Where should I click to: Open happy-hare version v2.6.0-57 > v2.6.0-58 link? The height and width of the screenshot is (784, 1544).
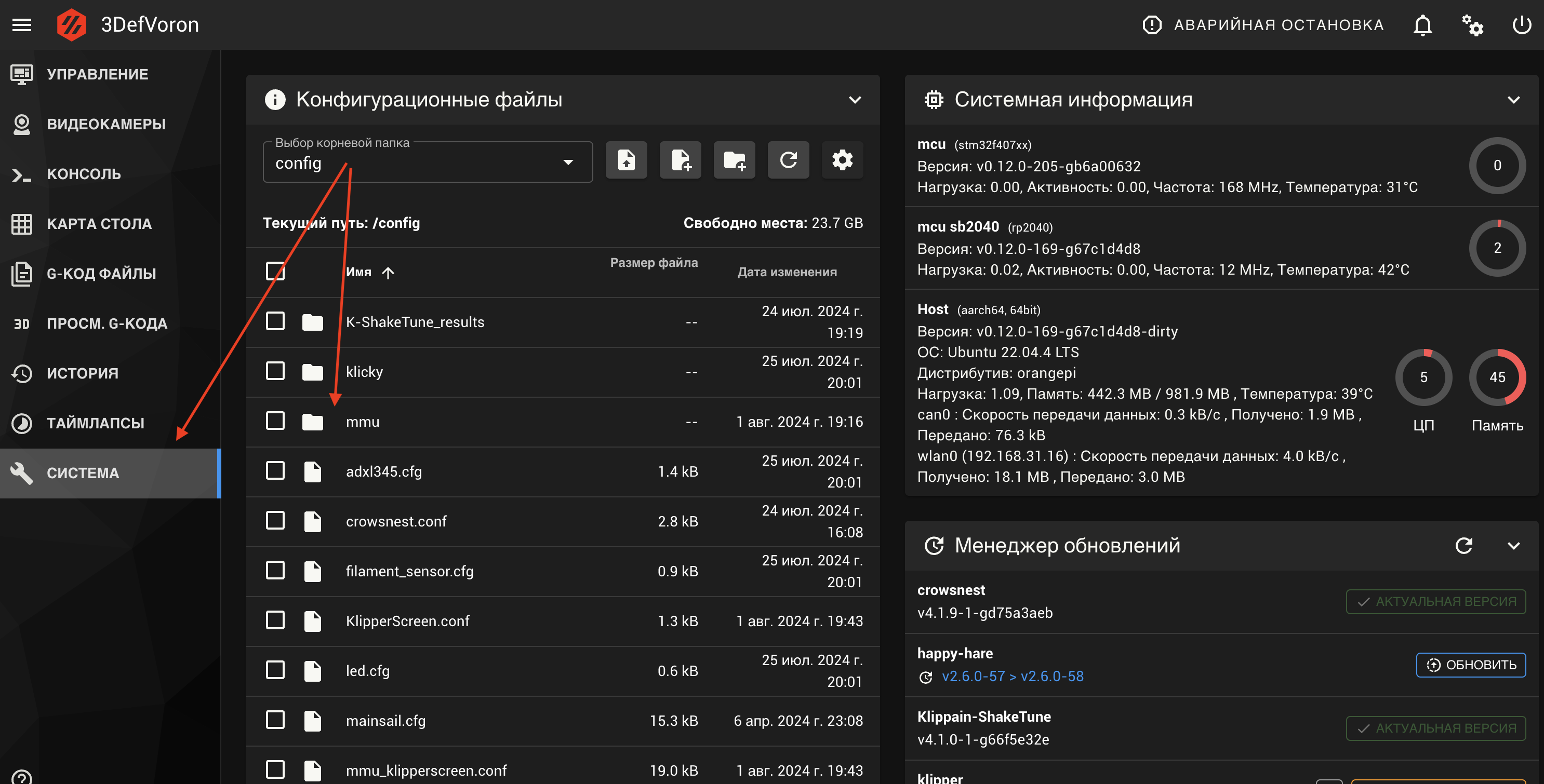(1013, 677)
